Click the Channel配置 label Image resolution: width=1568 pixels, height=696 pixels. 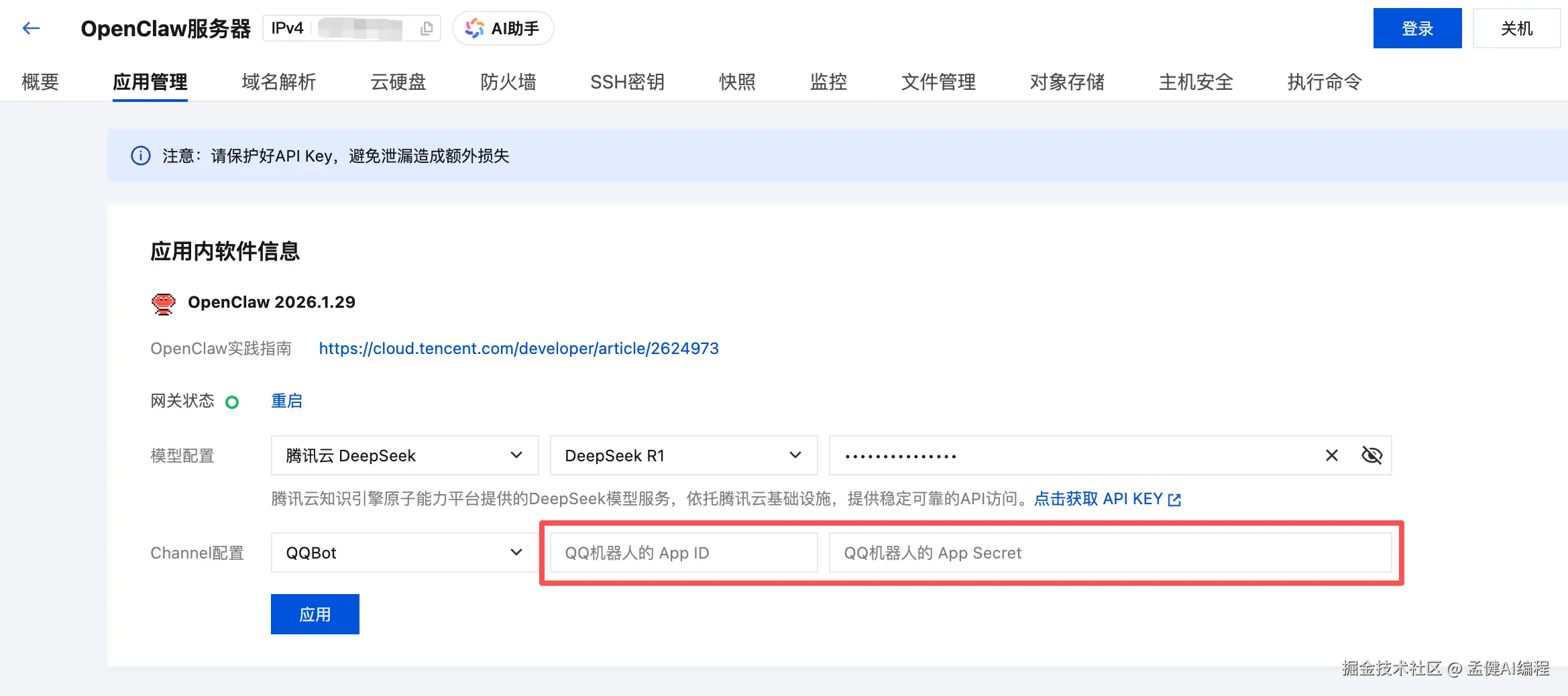[x=197, y=553]
